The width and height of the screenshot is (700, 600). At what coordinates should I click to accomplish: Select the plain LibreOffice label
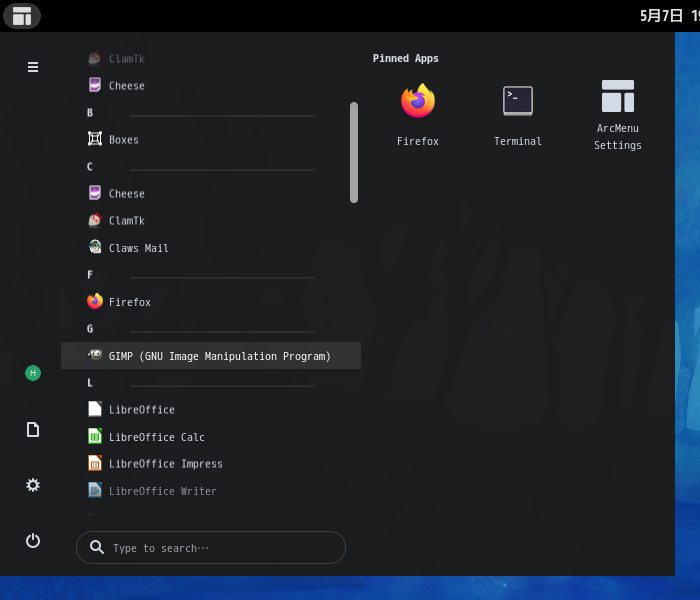(142, 410)
